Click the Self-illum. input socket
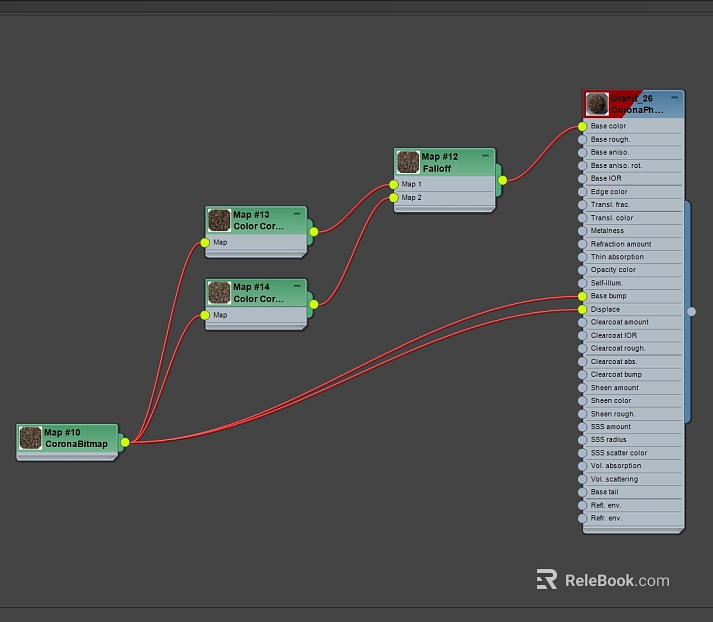The width and height of the screenshot is (713, 622). 582,283
